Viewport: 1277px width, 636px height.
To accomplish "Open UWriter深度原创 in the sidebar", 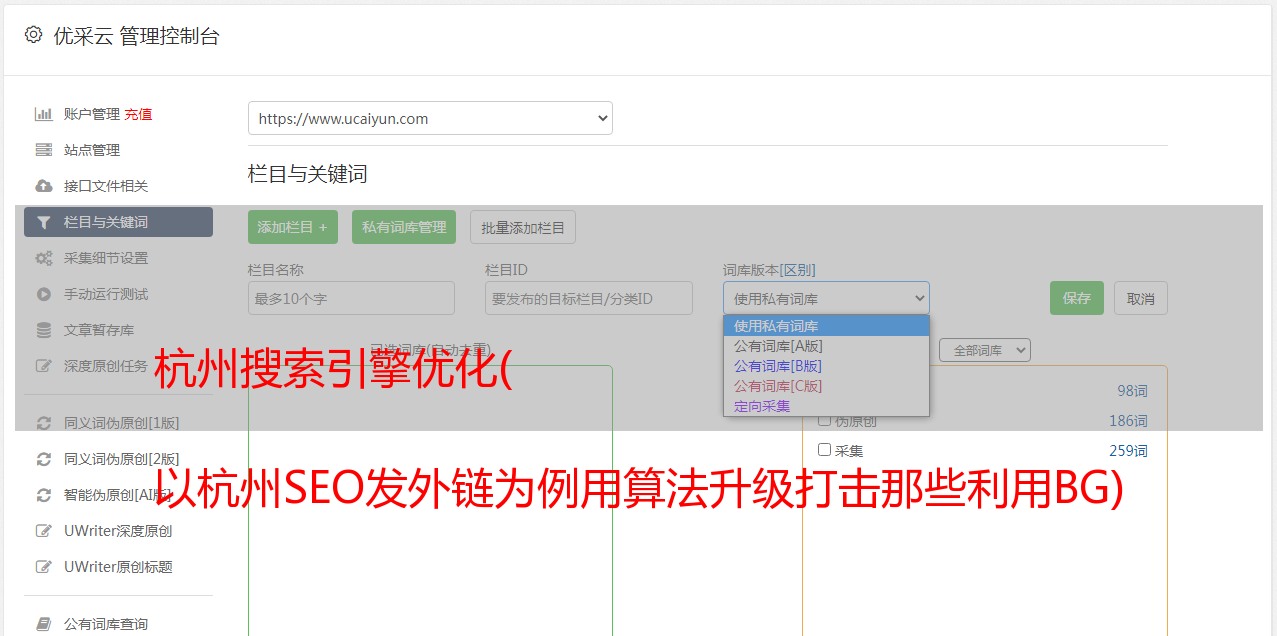I will click(x=118, y=531).
